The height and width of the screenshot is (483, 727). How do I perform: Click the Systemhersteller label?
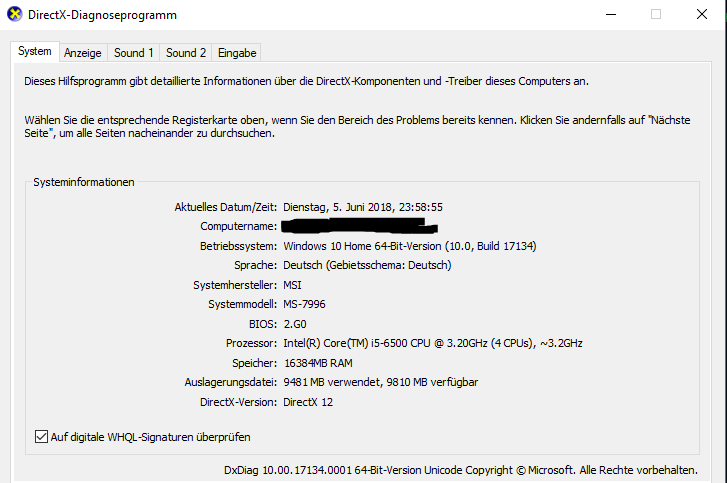235,285
